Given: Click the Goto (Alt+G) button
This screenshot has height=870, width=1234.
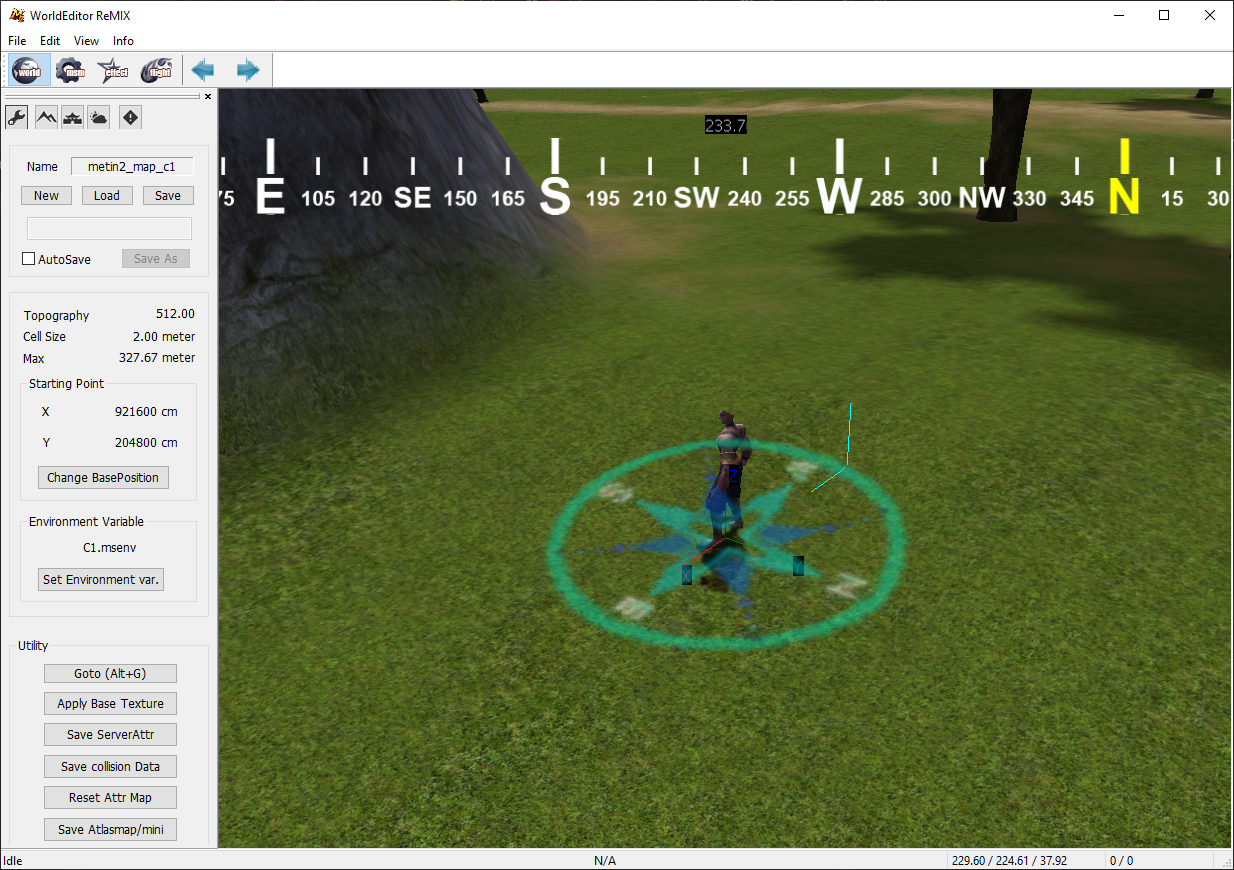Looking at the screenshot, I should click(x=110, y=673).
